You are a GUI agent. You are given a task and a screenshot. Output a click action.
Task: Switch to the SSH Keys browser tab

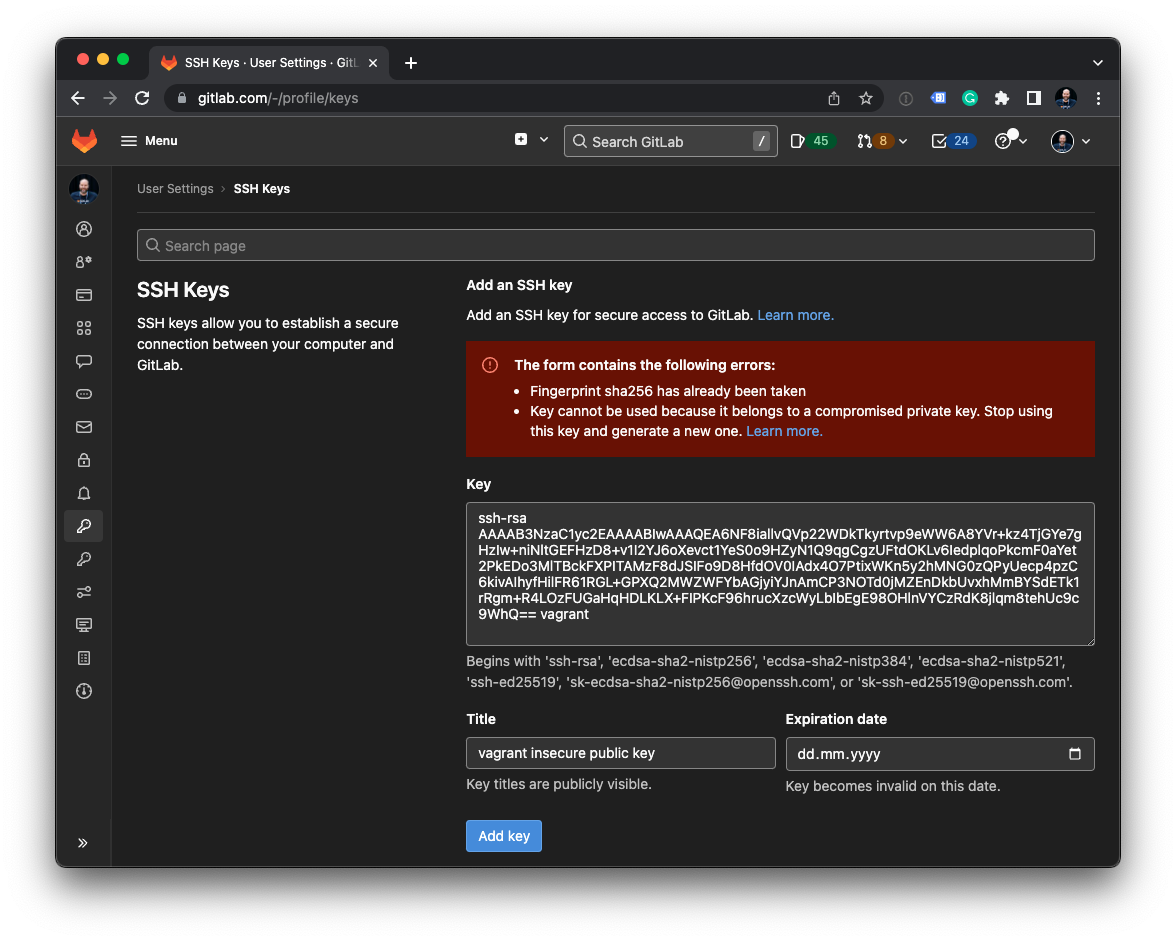pos(262,62)
